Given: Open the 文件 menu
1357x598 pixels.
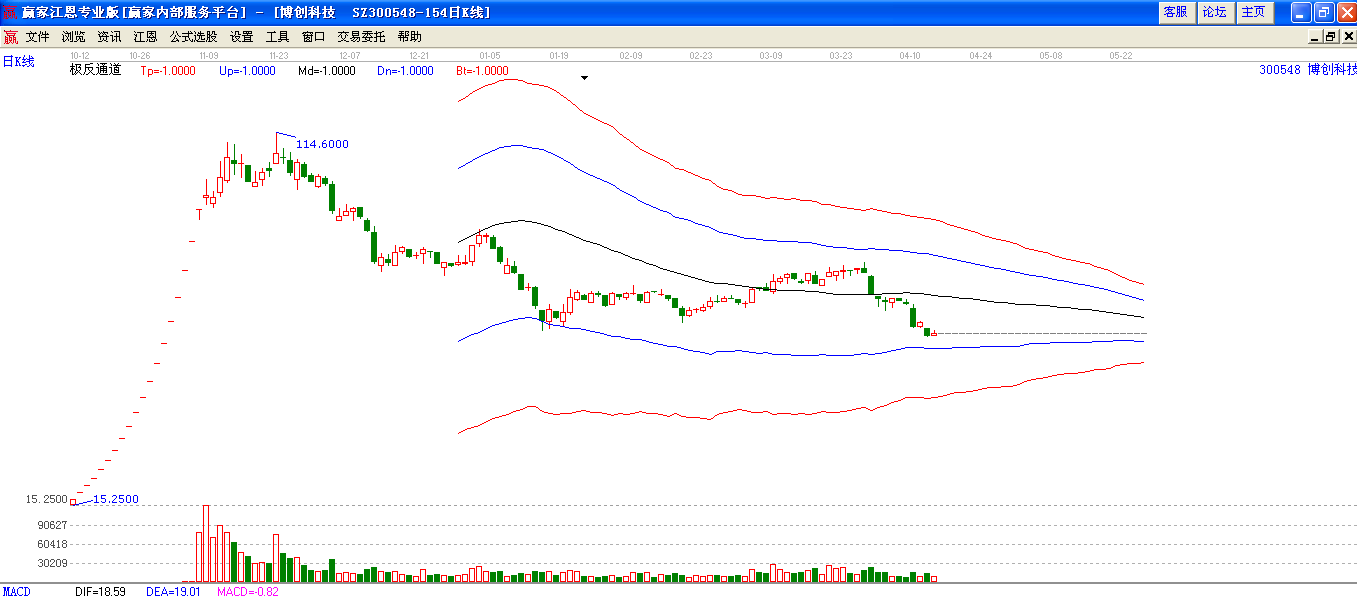Looking at the screenshot, I should (x=37, y=37).
